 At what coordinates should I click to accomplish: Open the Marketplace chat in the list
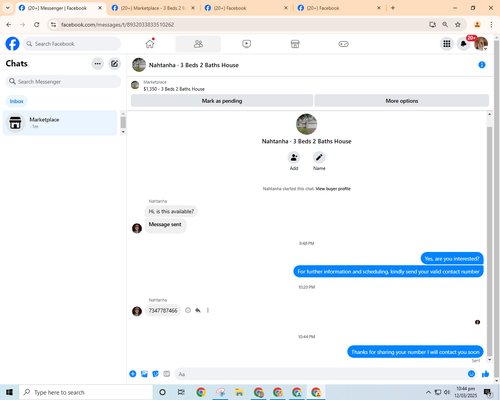point(60,123)
